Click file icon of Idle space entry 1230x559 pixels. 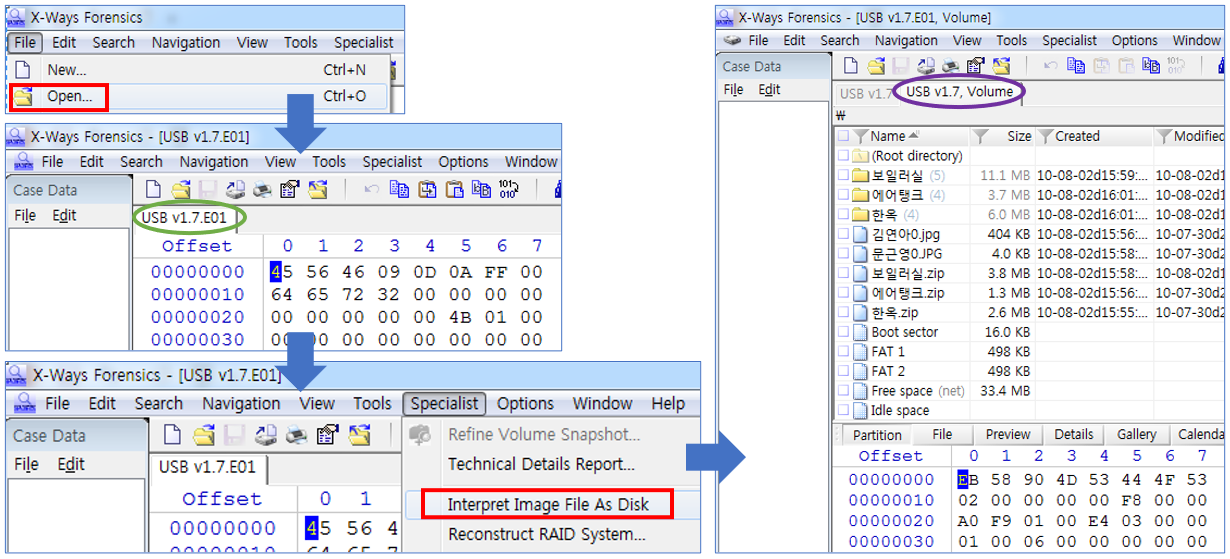click(860, 410)
